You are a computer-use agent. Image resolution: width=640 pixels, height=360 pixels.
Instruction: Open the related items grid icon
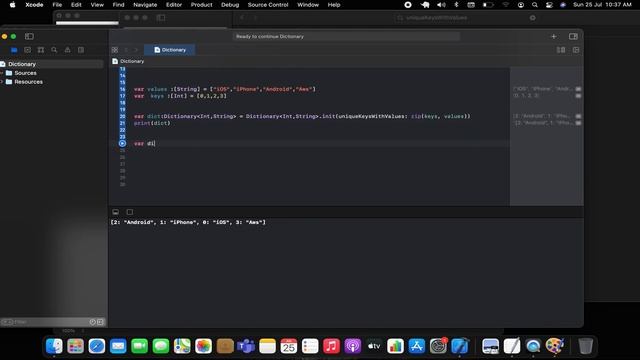click(115, 50)
